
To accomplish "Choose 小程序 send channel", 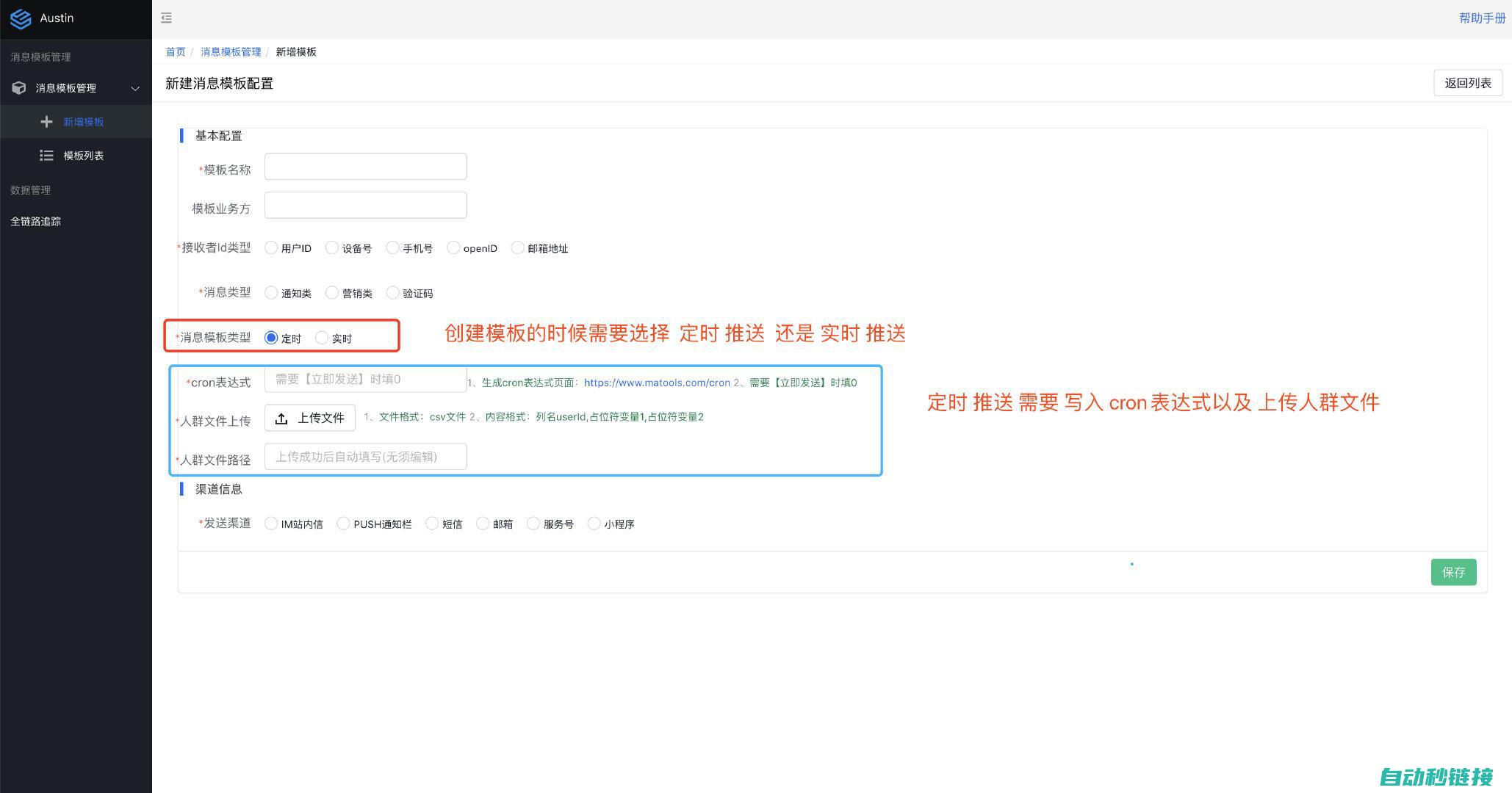I will tap(594, 524).
